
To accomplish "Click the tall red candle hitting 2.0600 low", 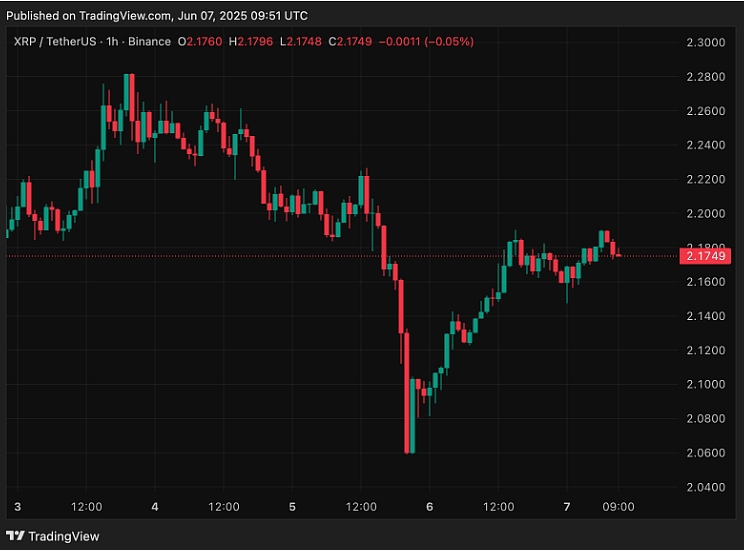I will 407,392.
